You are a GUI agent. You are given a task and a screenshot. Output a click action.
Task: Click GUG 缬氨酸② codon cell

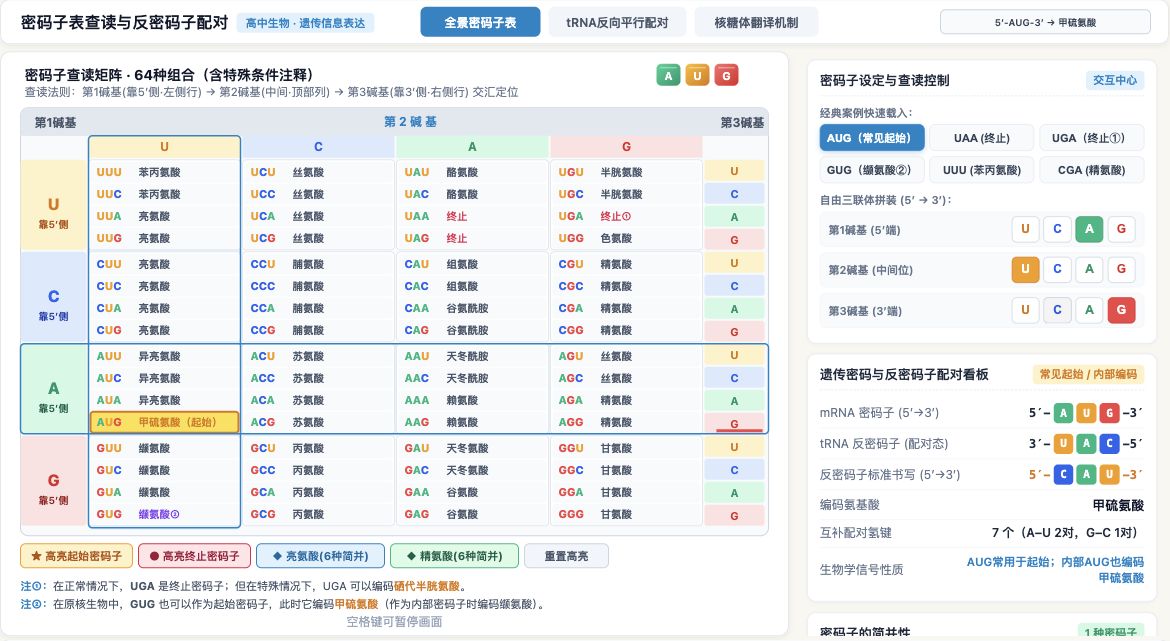pyautogui.click(x=164, y=514)
